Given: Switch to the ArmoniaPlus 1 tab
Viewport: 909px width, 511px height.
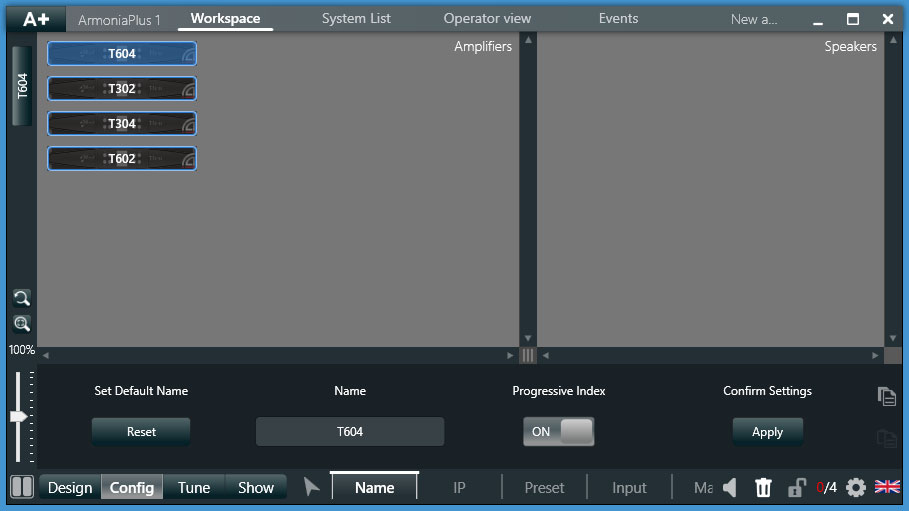Looking at the screenshot, I should 119,20.
